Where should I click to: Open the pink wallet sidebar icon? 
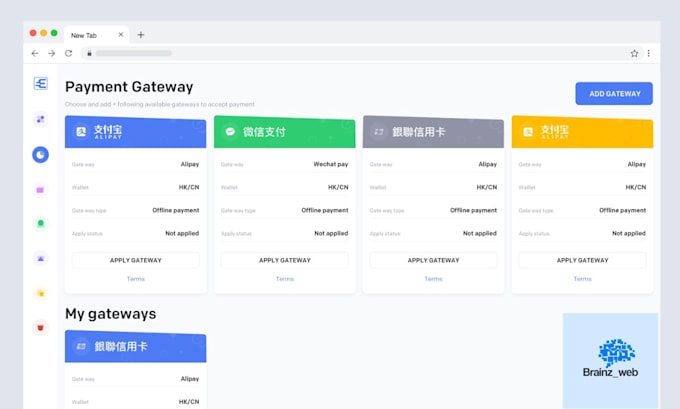pyautogui.click(x=40, y=190)
